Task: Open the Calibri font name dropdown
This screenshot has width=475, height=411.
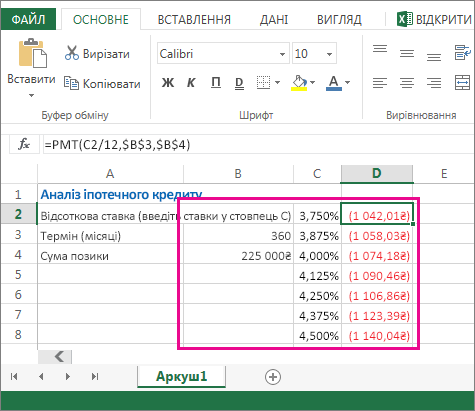Action: (x=282, y=54)
